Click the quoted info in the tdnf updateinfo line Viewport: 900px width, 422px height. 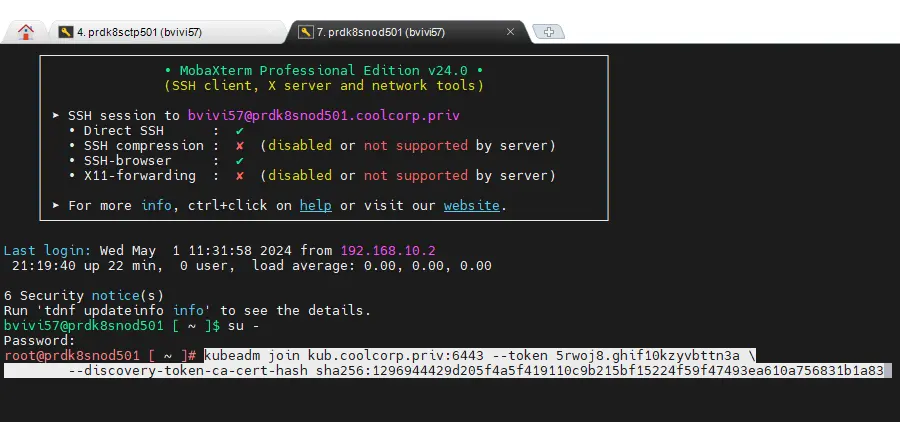tap(192, 311)
